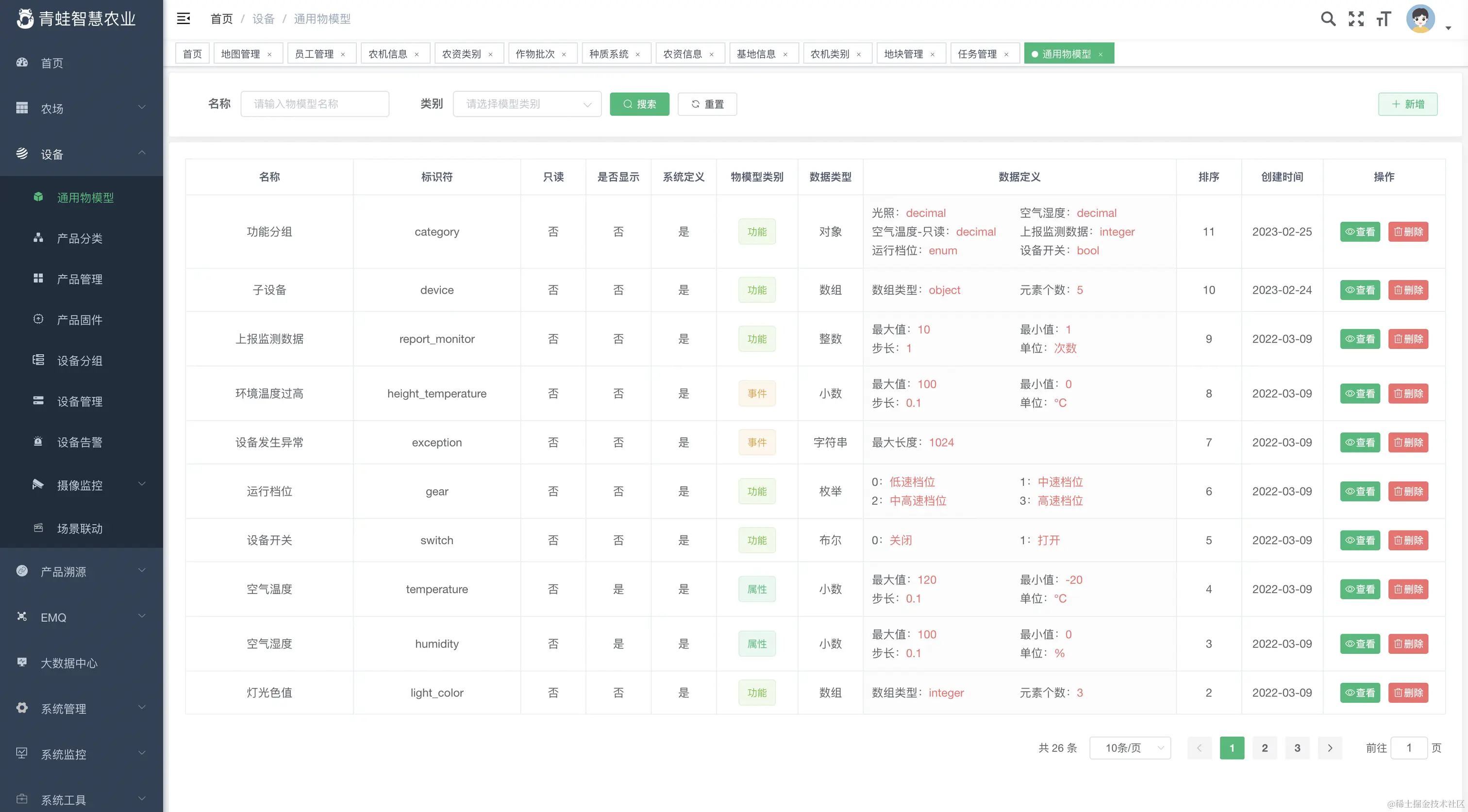Open the 10条/页 page size dropdown
The width and height of the screenshot is (1468, 812).
1130,747
